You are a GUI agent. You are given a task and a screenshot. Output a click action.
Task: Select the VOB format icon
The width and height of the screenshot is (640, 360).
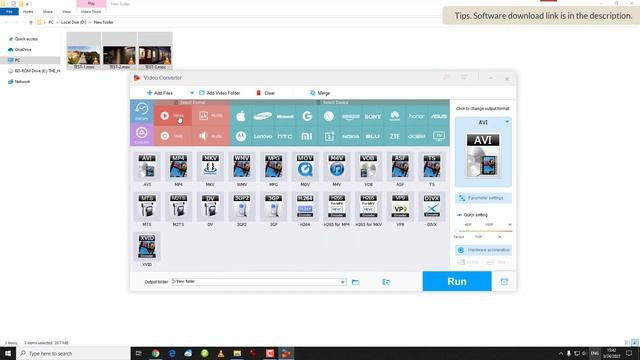(x=368, y=167)
